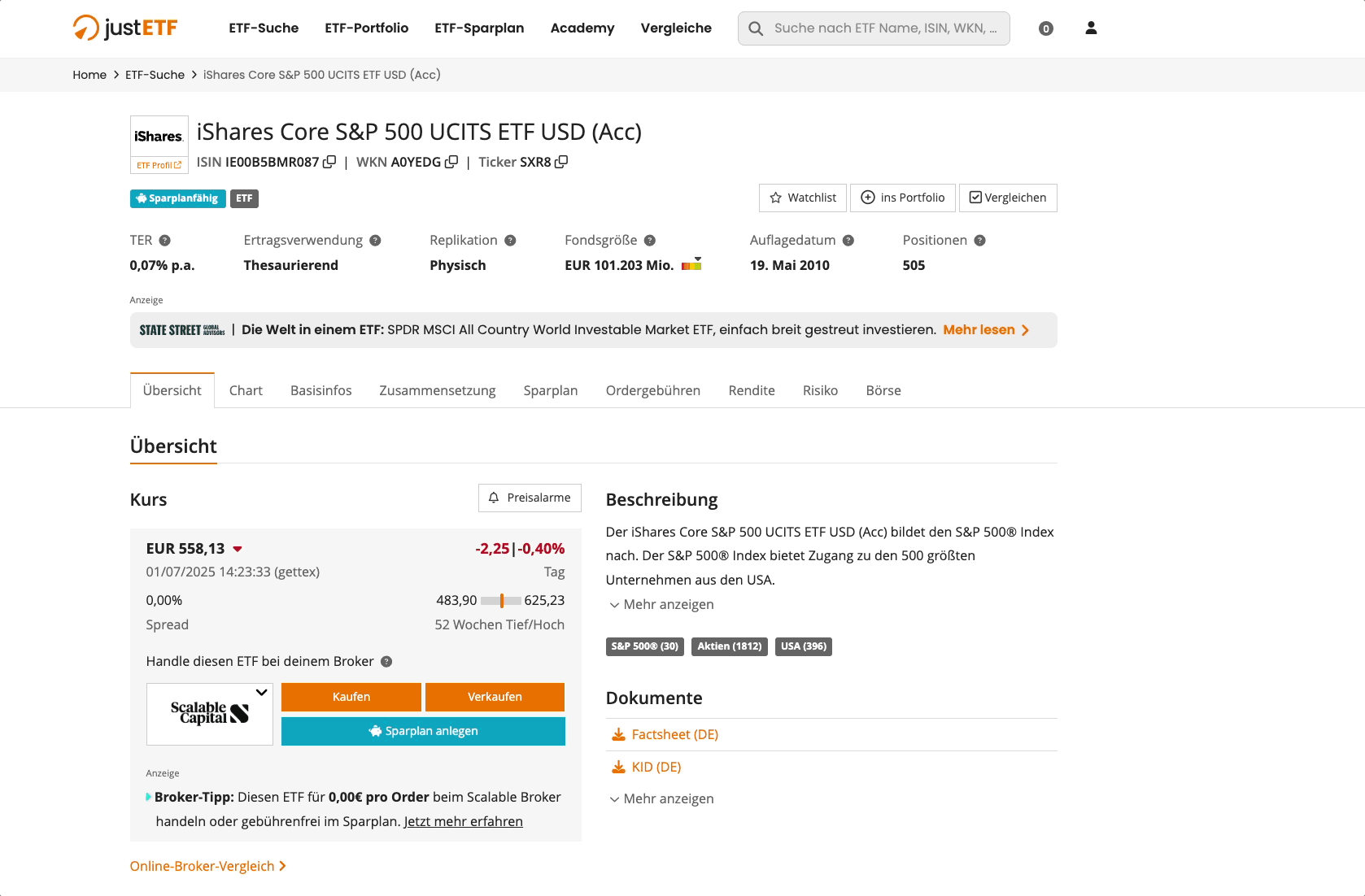The image size is (1365, 896).
Task: Click the ETF search input field
Action: [x=884, y=28]
